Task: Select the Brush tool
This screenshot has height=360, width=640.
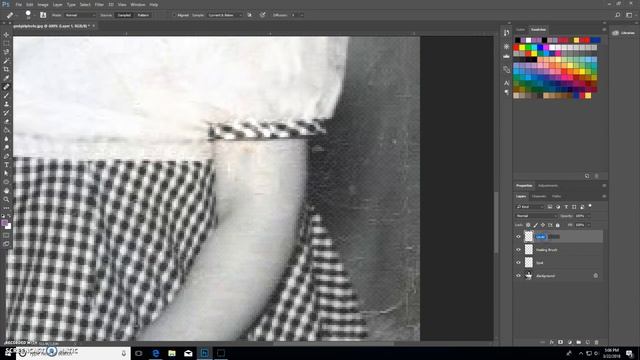Action: click(x=6, y=96)
